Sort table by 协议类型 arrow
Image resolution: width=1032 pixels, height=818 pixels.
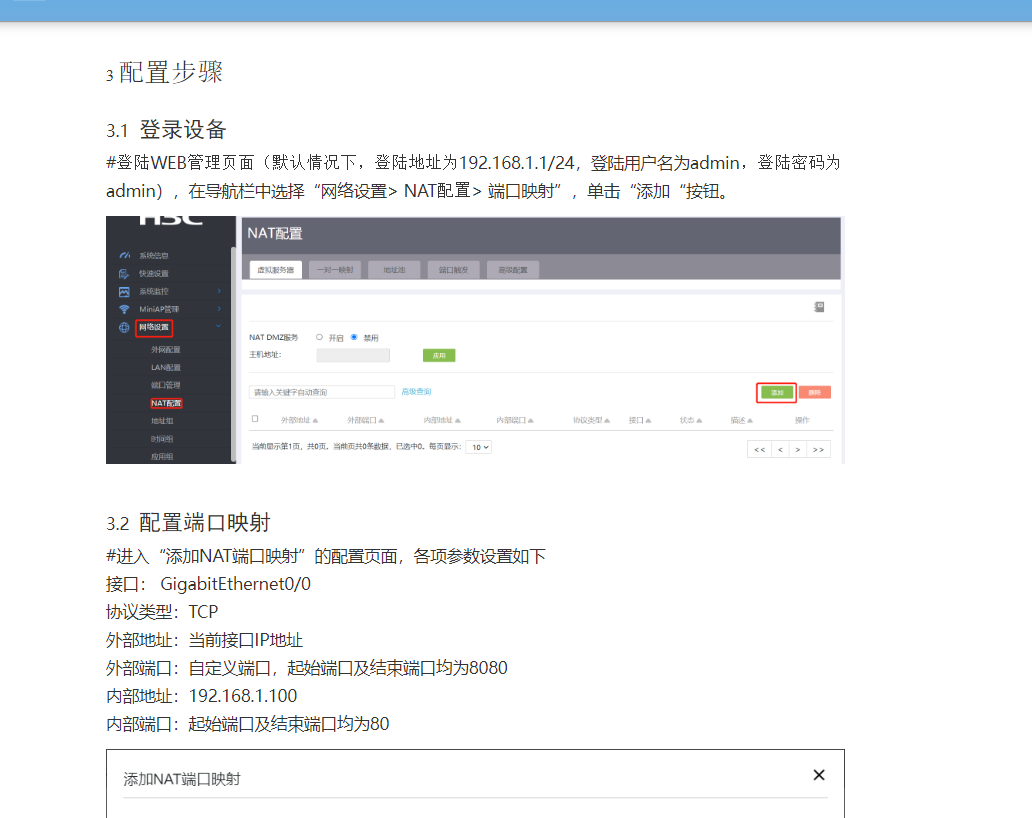pyautogui.click(x=607, y=421)
